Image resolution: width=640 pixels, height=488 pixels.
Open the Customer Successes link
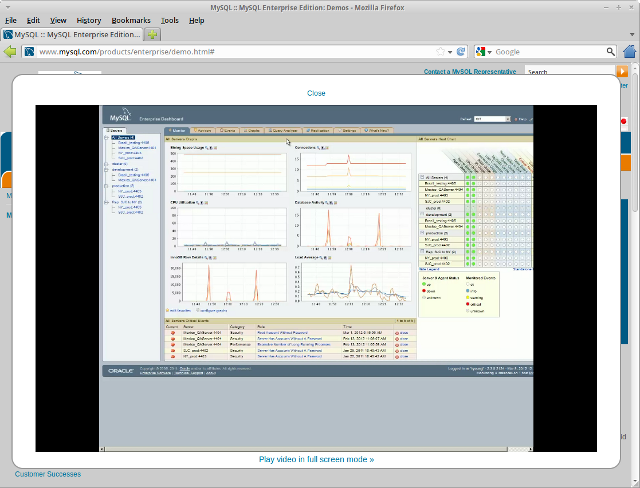tap(48, 474)
